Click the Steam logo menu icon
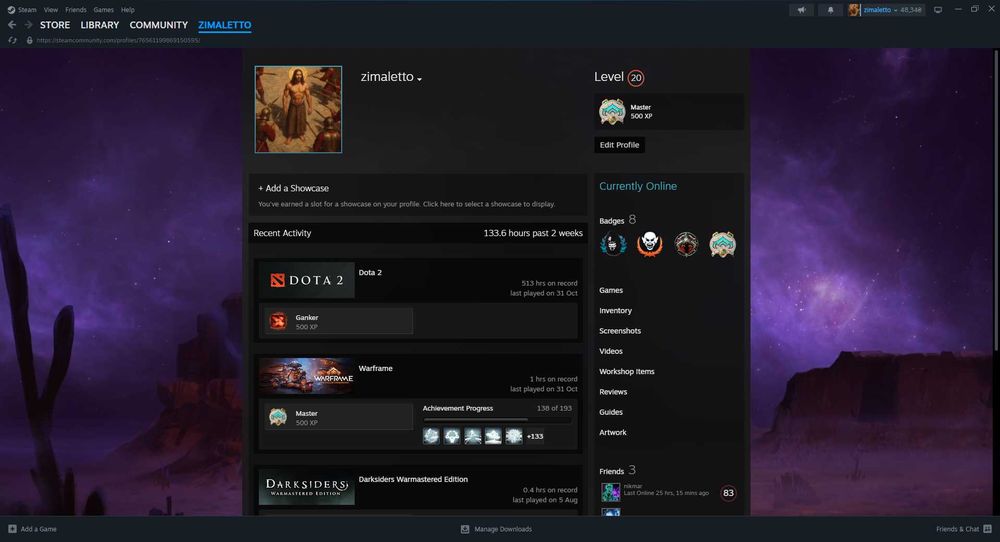The height and width of the screenshot is (542, 1000). click(x=11, y=10)
